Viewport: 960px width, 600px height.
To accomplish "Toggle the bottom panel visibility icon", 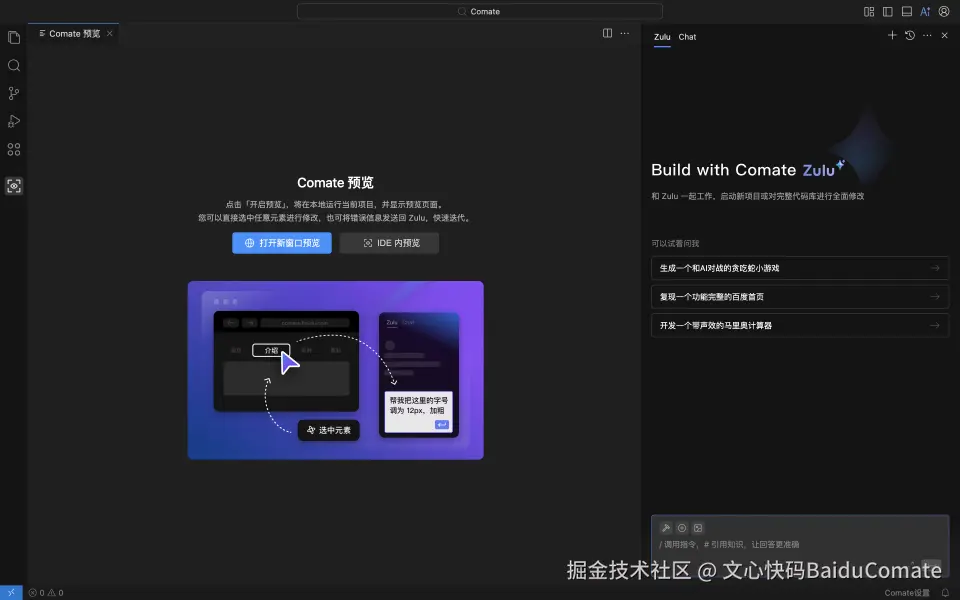I will coord(907,12).
